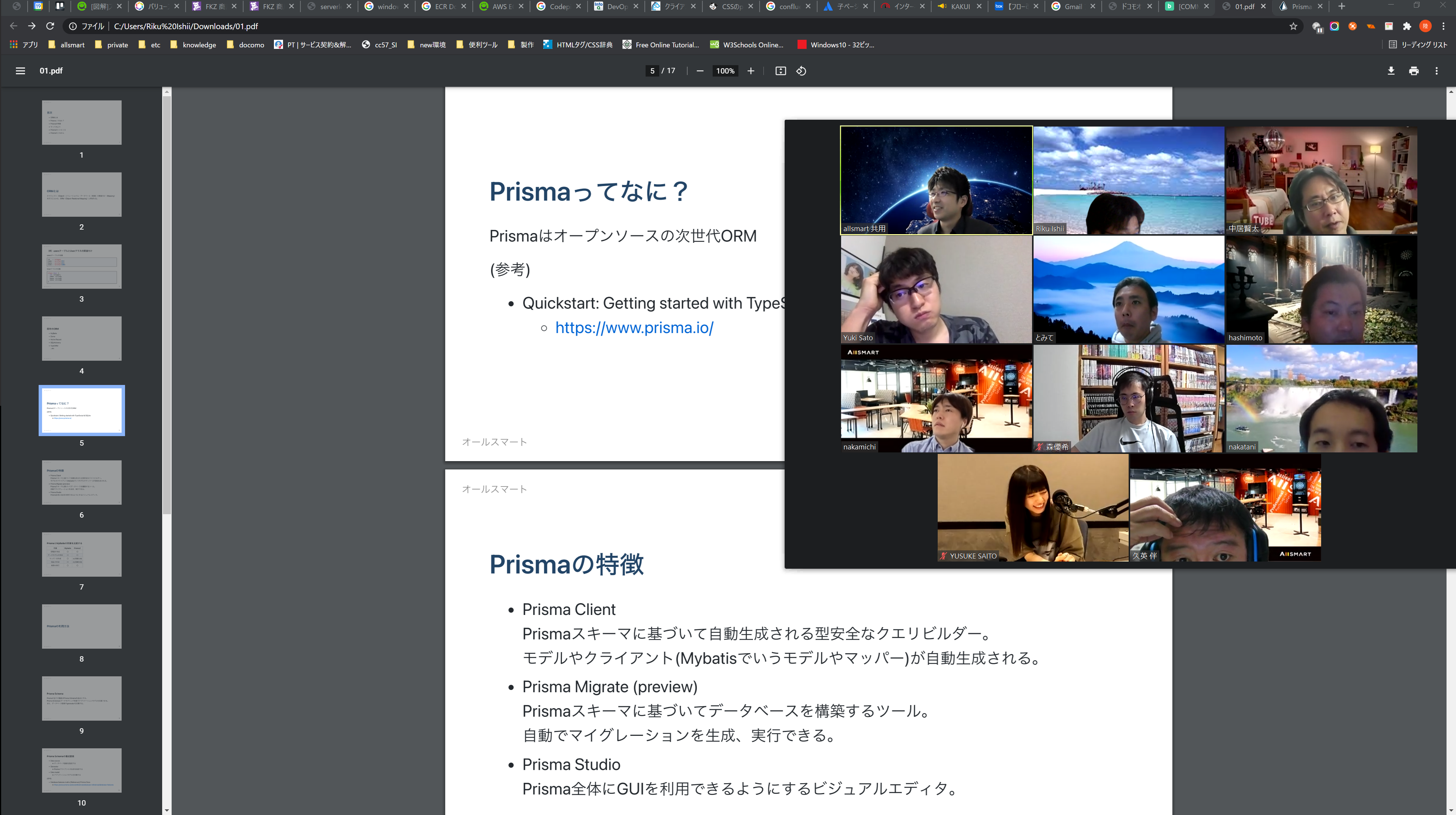Click the zoom in plus button
The width and height of the screenshot is (1456, 815).
coord(751,70)
